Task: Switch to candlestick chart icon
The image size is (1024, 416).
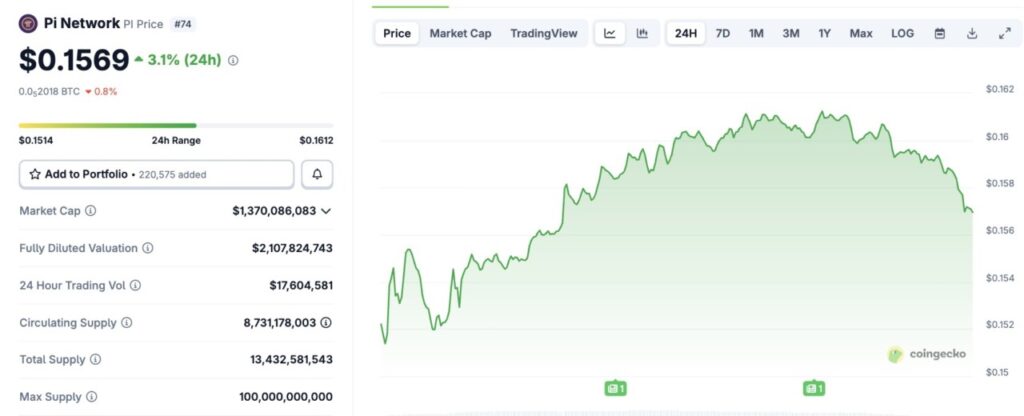Action: pos(642,33)
